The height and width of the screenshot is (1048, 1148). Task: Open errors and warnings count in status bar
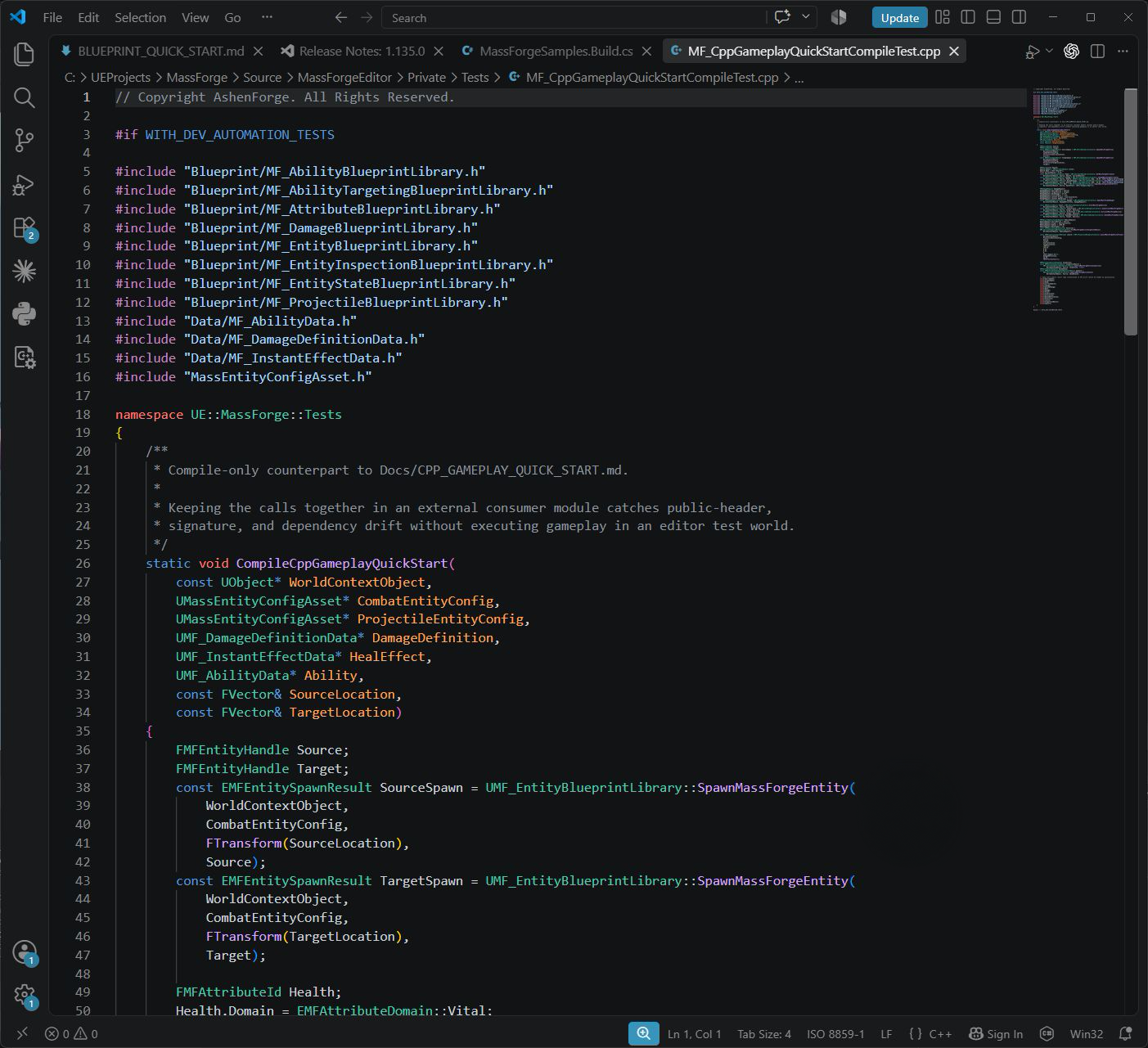(71, 1033)
